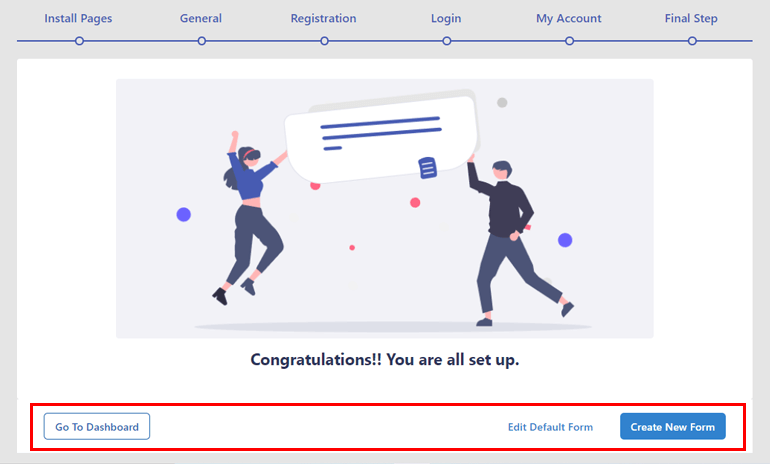Viewport: 770px width, 464px height.
Task: Click the Go To Dashboard button
Action: point(97,427)
